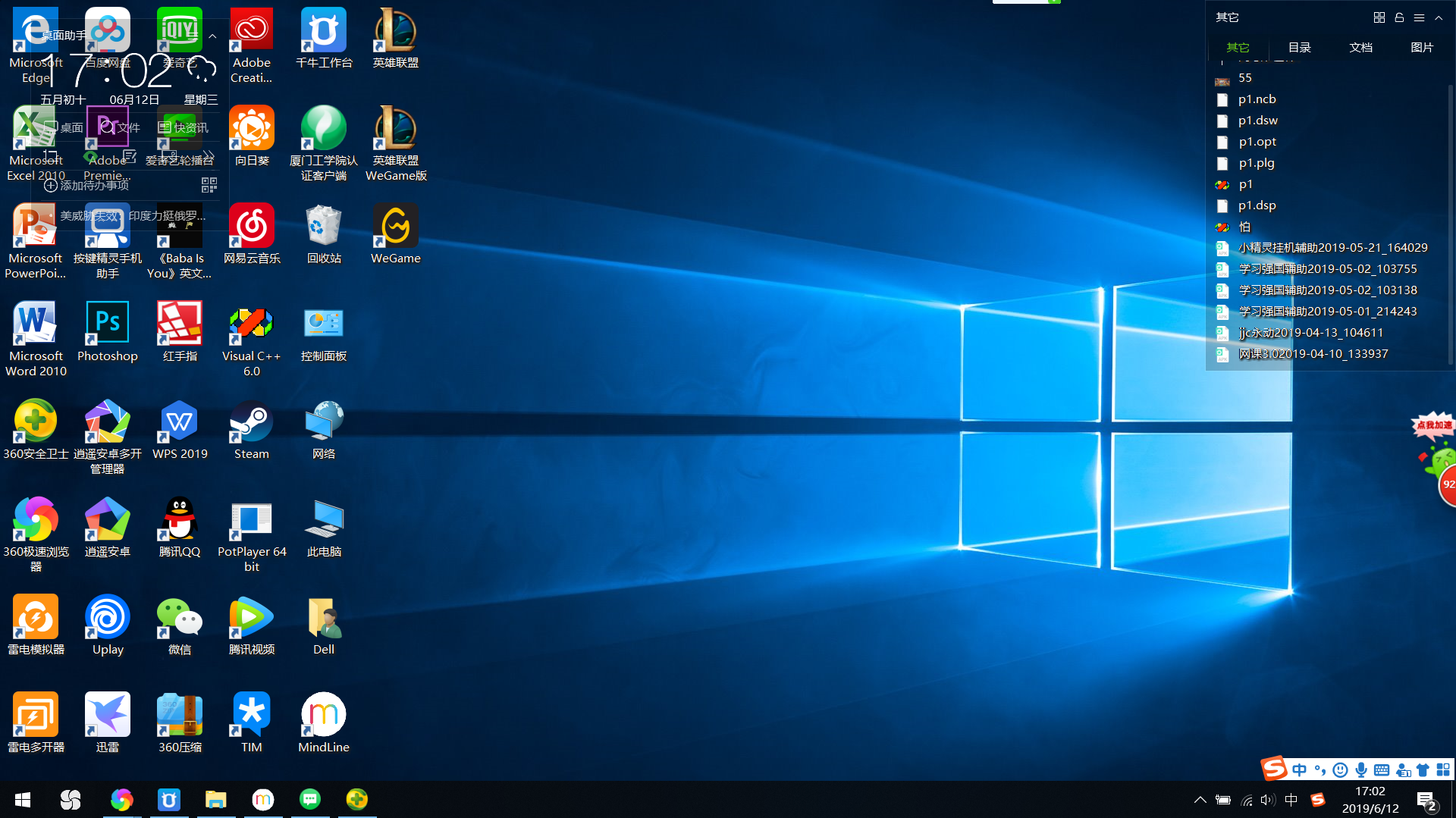
Task: Toggle Sogou soft keyboard icon
Action: [1382, 770]
